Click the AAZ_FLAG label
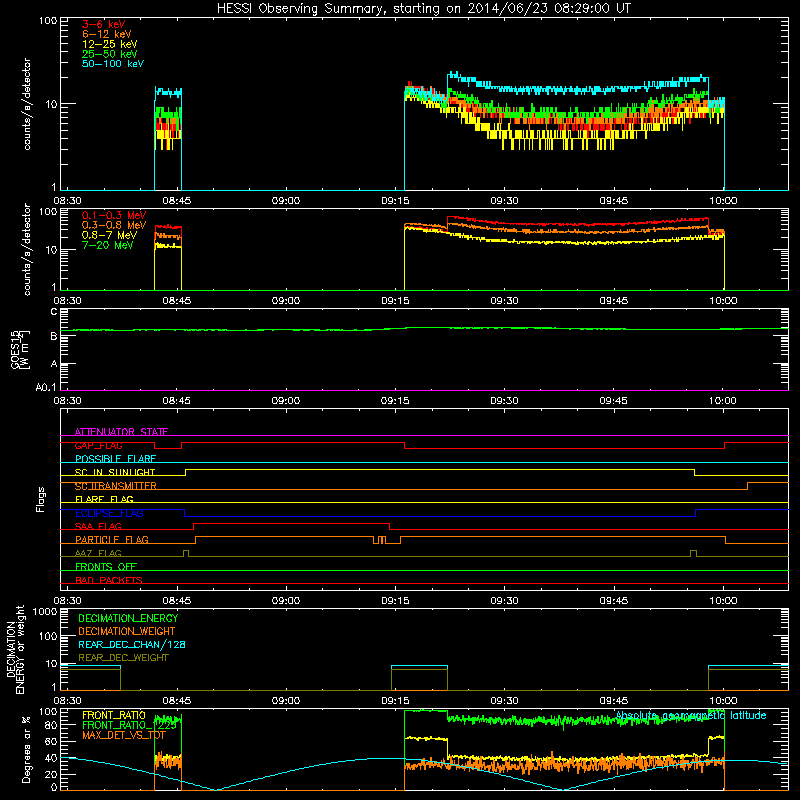The image size is (800, 800). coord(98,553)
